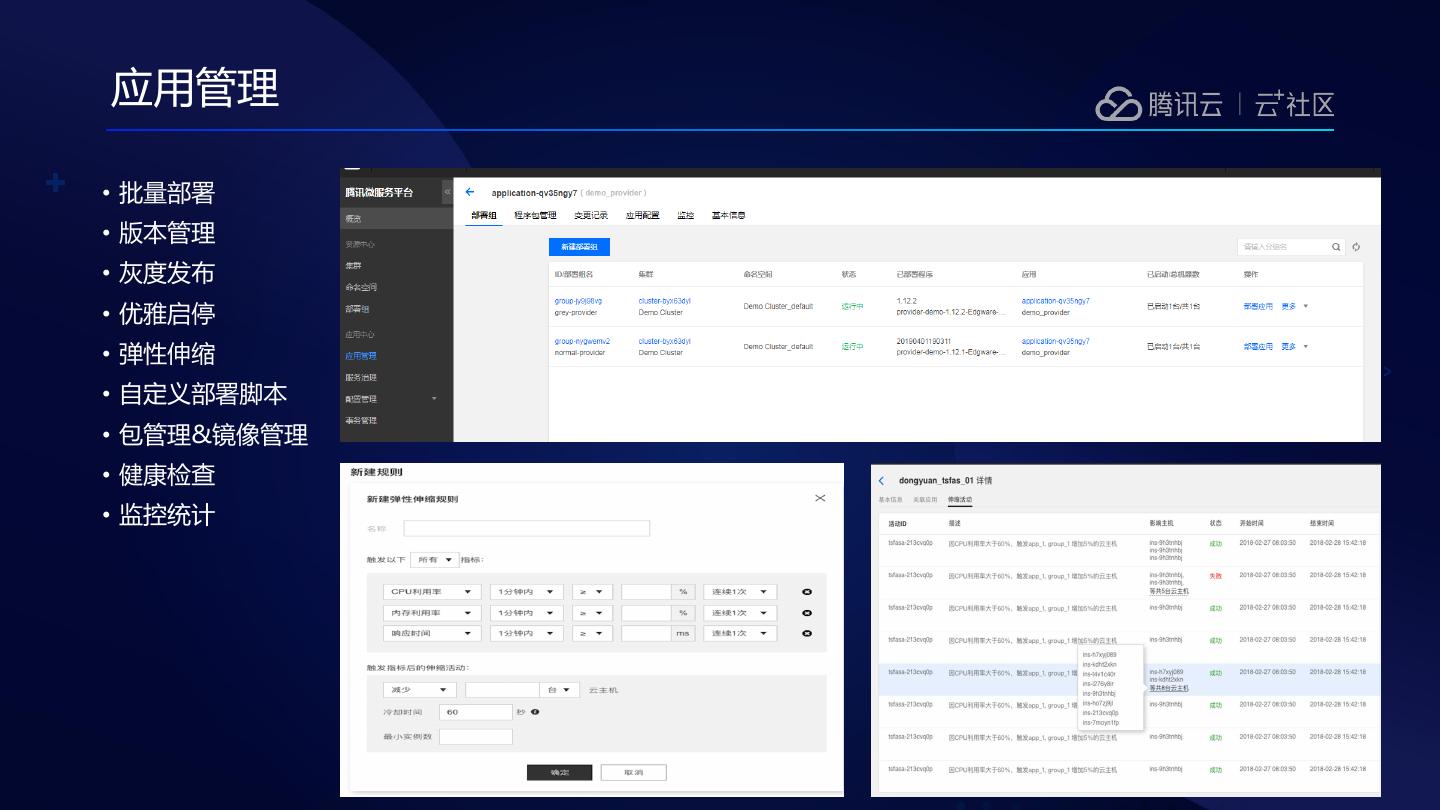Remove the 响应时间 rule row

click(x=807, y=633)
